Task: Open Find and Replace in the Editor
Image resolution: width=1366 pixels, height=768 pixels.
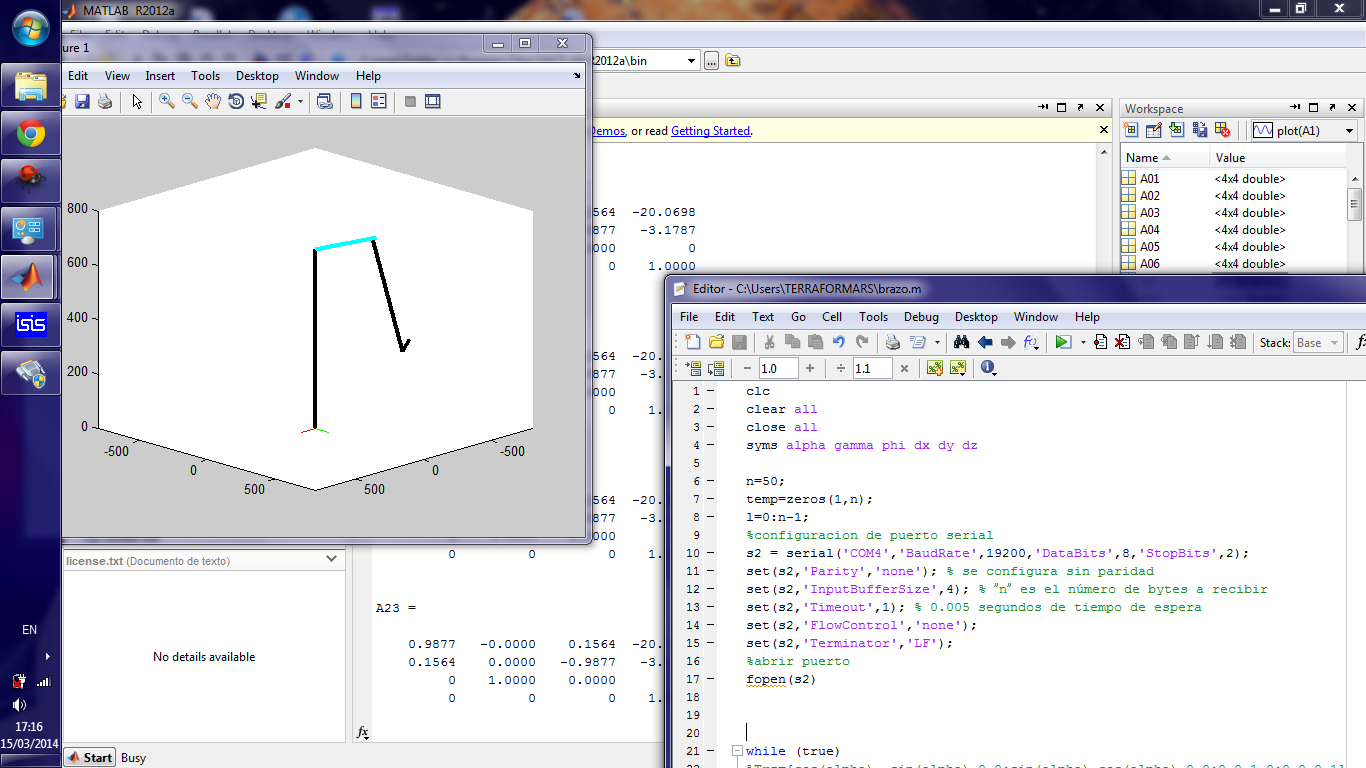Action: click(960, 342)
